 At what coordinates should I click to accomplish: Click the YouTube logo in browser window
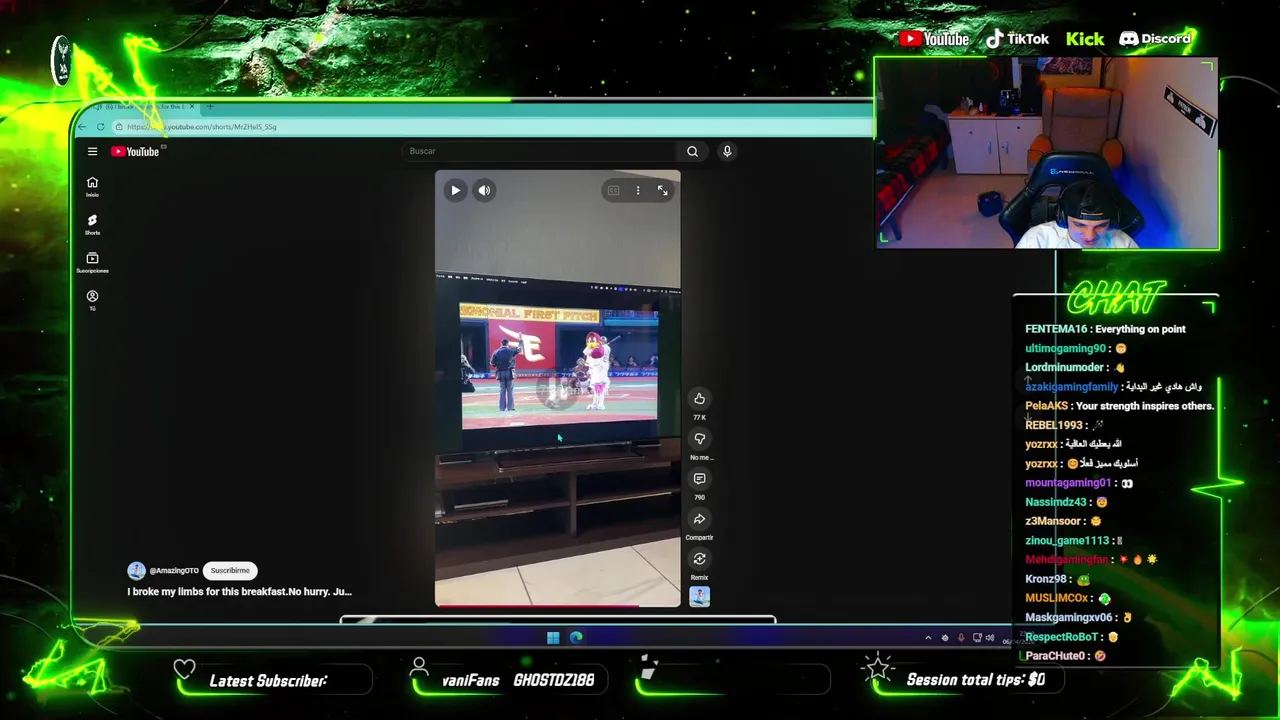(136, 151)
